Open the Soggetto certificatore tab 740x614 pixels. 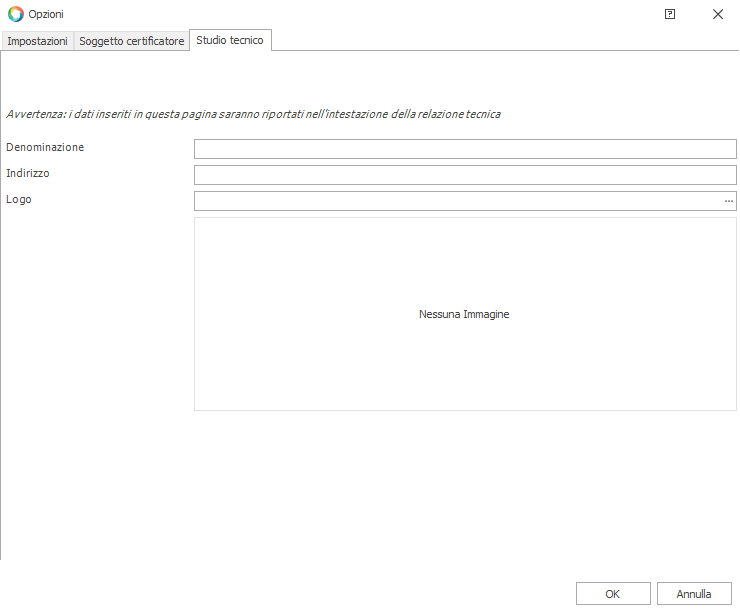132,41
